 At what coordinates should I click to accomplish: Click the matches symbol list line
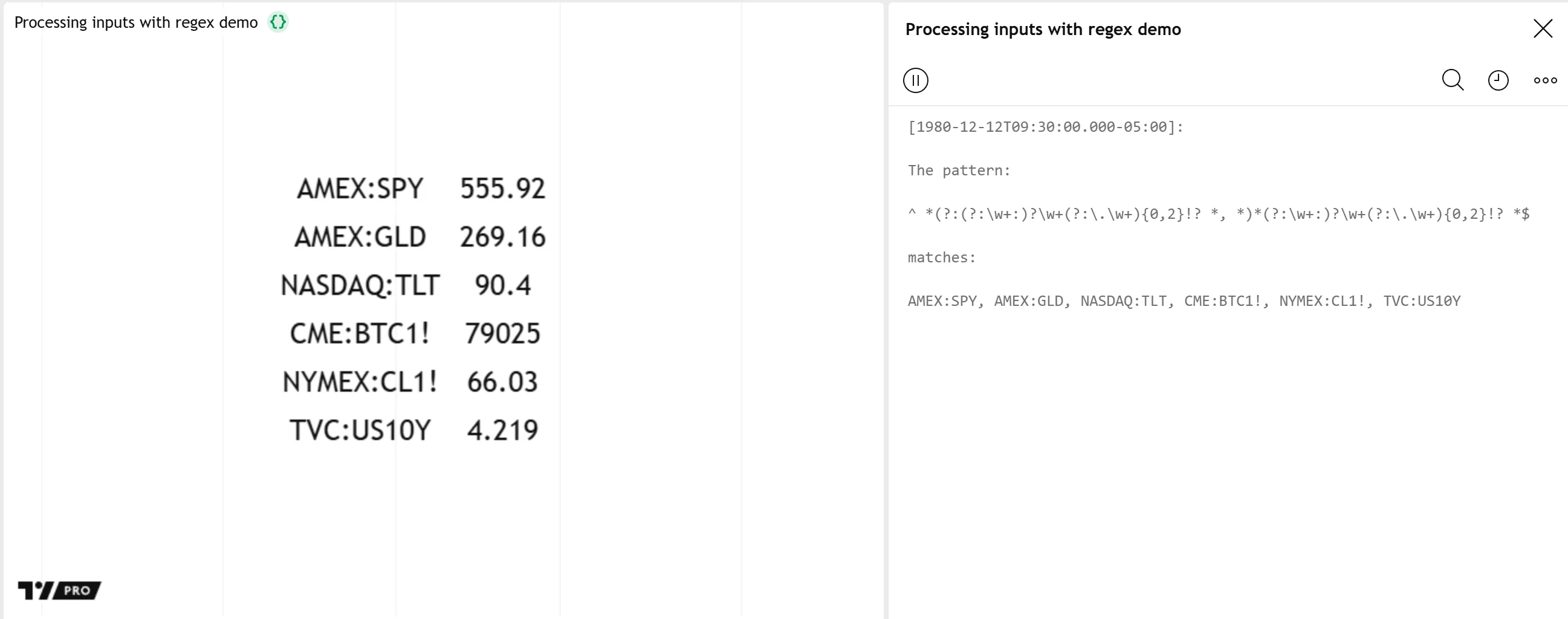[x=1184, y=301]
